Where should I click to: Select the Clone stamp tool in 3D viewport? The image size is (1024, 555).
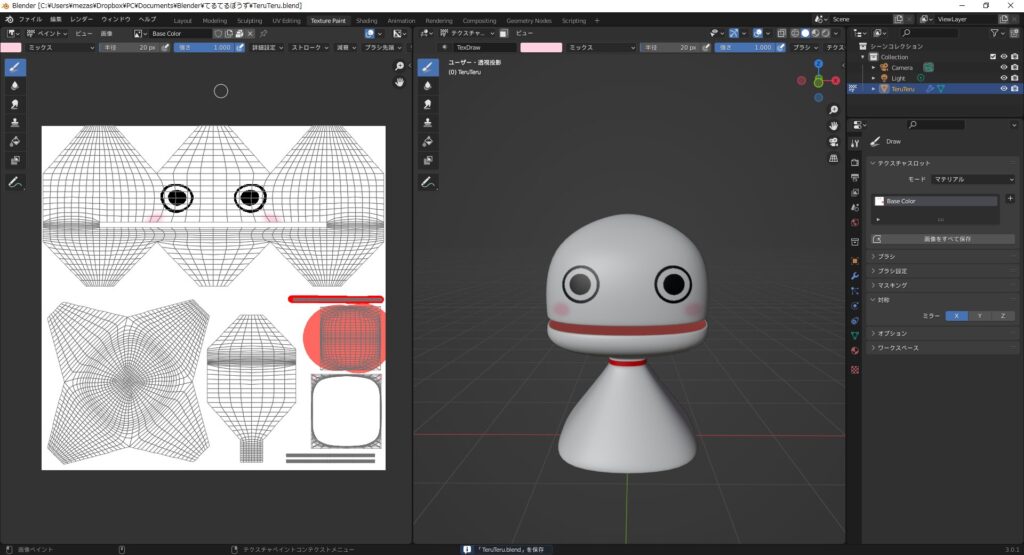click(x=428, y=123)
